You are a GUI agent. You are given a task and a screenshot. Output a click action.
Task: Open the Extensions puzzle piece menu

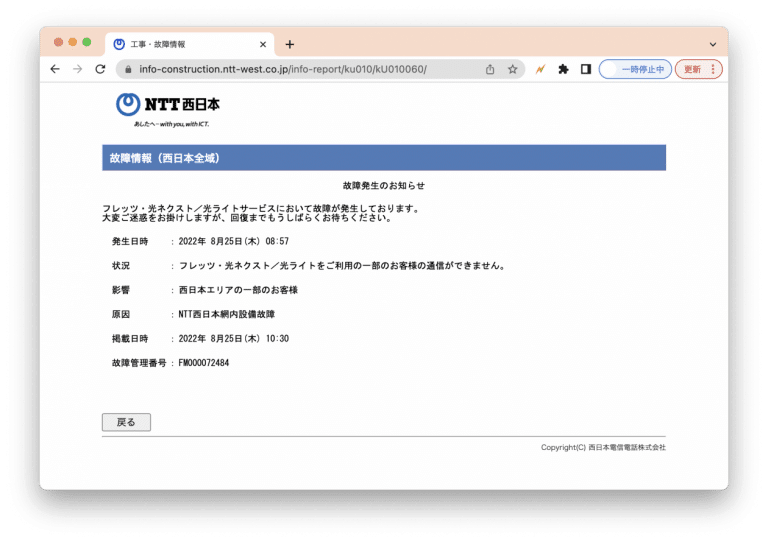pyautogui.click(x=563, y=69)
